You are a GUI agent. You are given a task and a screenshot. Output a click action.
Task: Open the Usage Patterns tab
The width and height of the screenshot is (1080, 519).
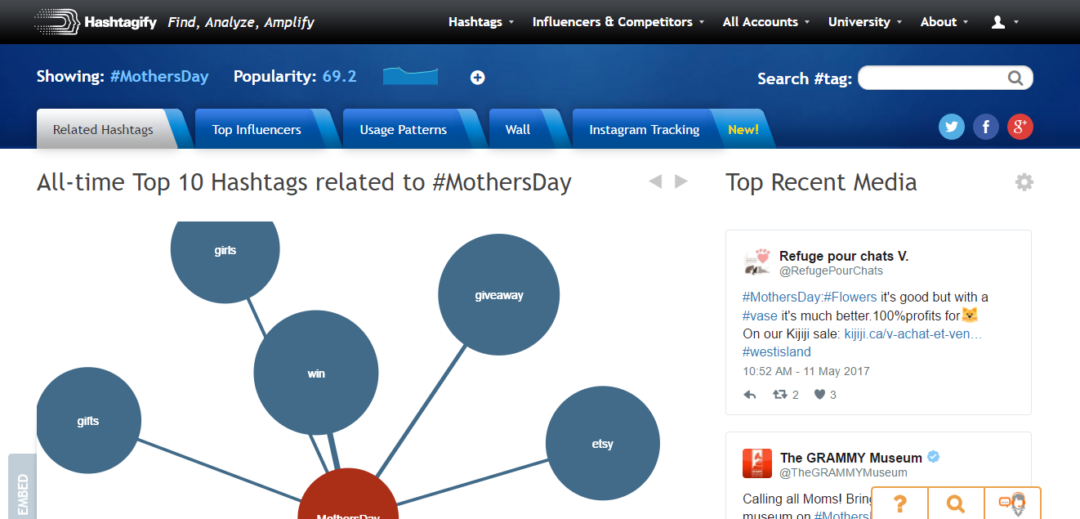click(403, 130)
